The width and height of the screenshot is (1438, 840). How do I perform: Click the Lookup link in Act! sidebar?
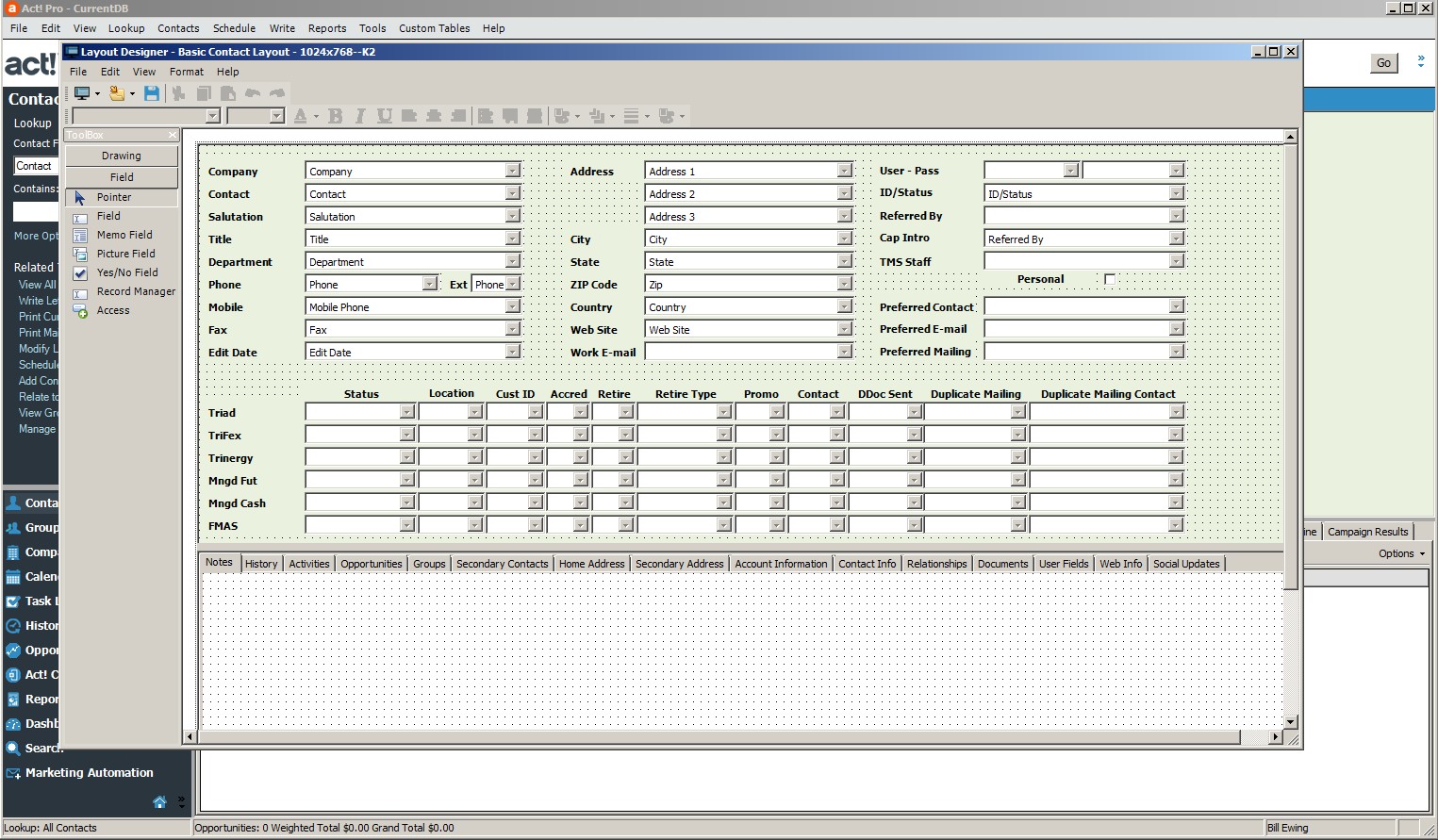point(32,124)
